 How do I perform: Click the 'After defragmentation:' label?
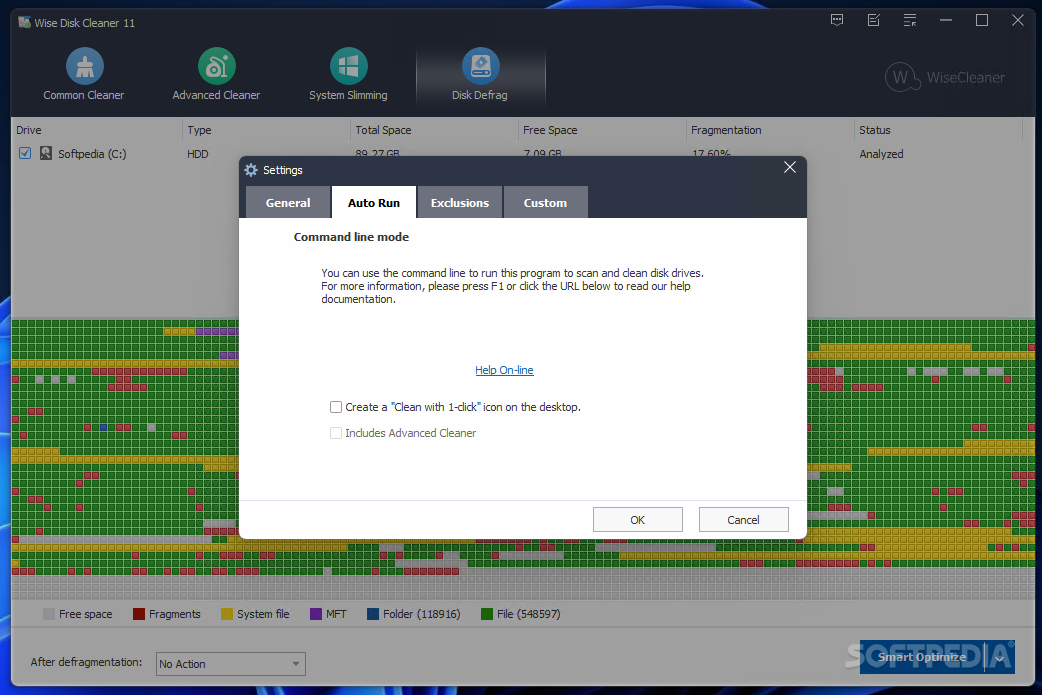pos(86,662)
